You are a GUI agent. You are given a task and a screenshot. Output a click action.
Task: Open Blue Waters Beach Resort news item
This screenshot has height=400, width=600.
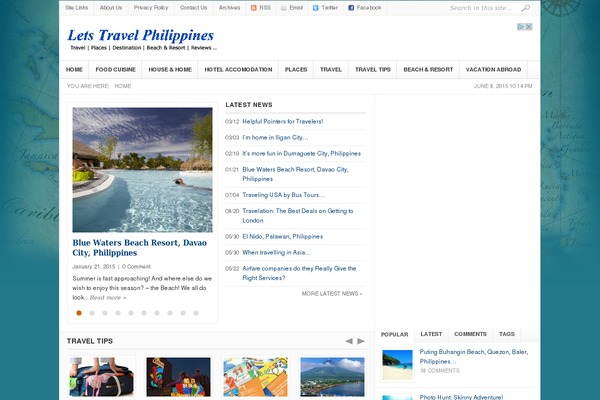(x=295, y=174)
